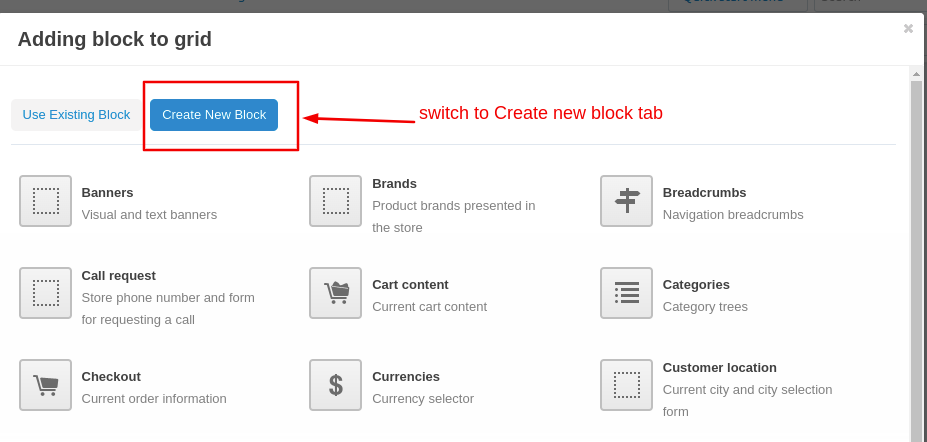
Task: Click the Banners block title
Action: (107, 192)
